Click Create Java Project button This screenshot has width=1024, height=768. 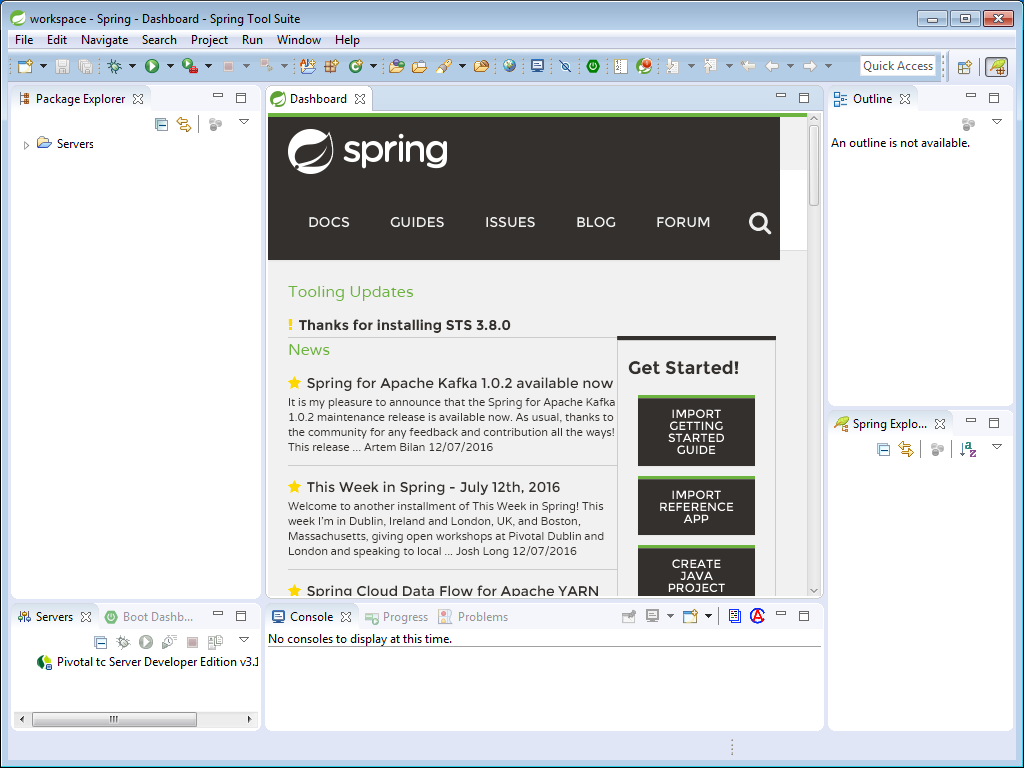696,571
